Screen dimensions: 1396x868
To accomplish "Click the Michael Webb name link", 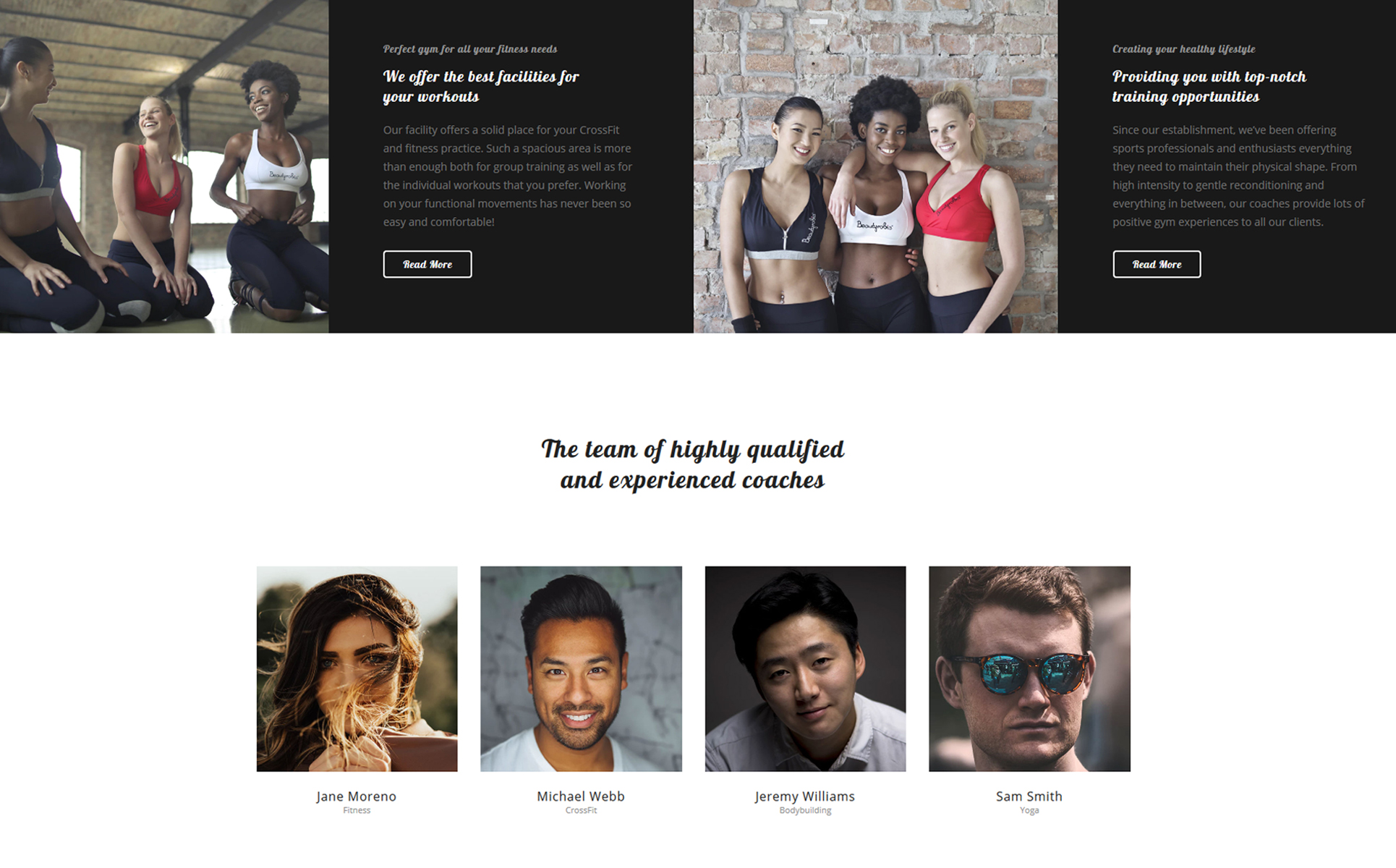I will coord(581,796).
